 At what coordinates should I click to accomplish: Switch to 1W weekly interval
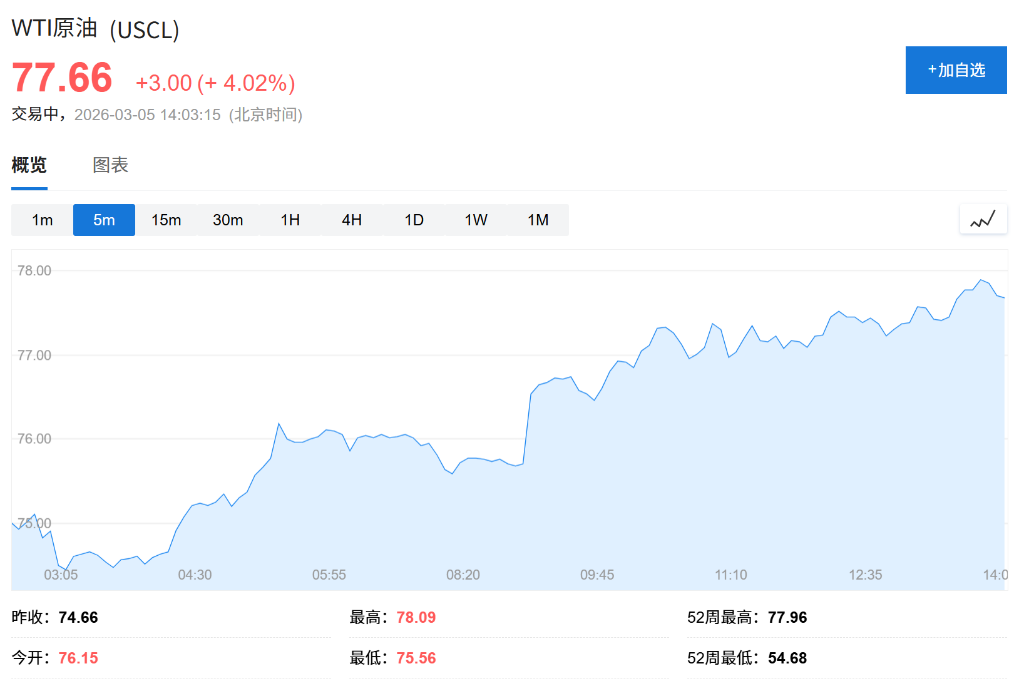pyautogui.click(x=476, y=220)
